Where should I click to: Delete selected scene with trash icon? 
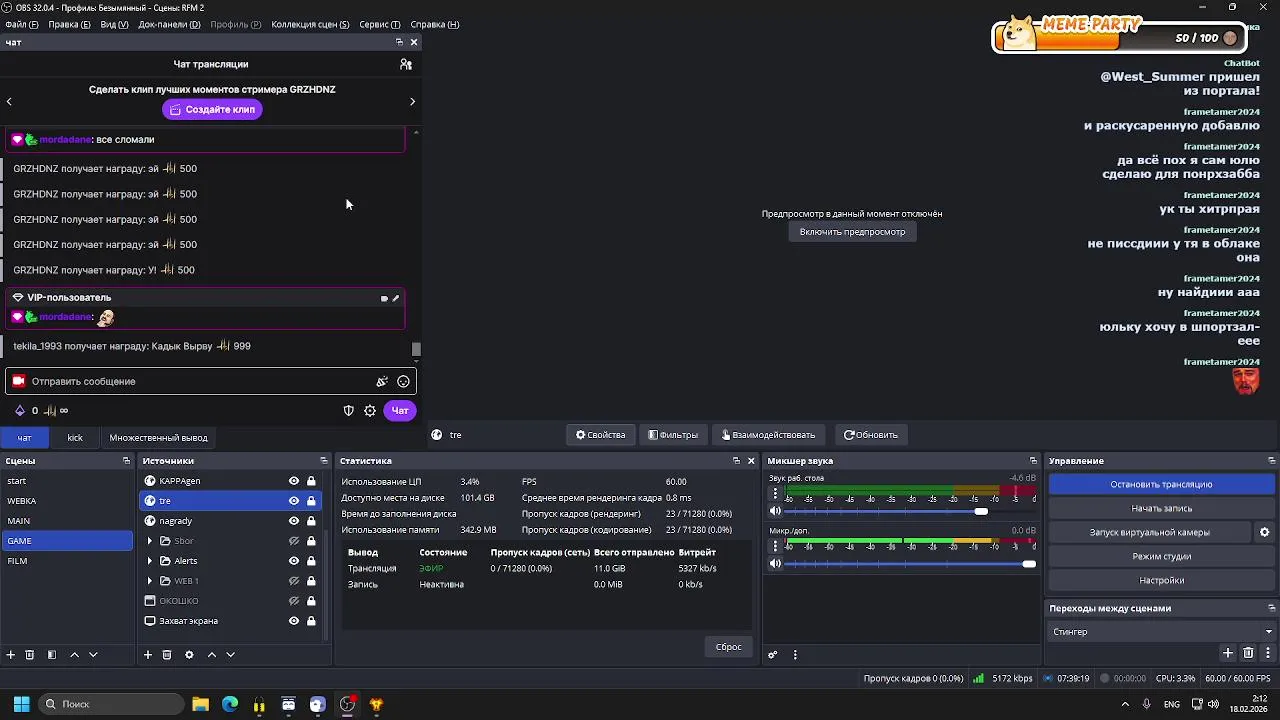(30, 654)
